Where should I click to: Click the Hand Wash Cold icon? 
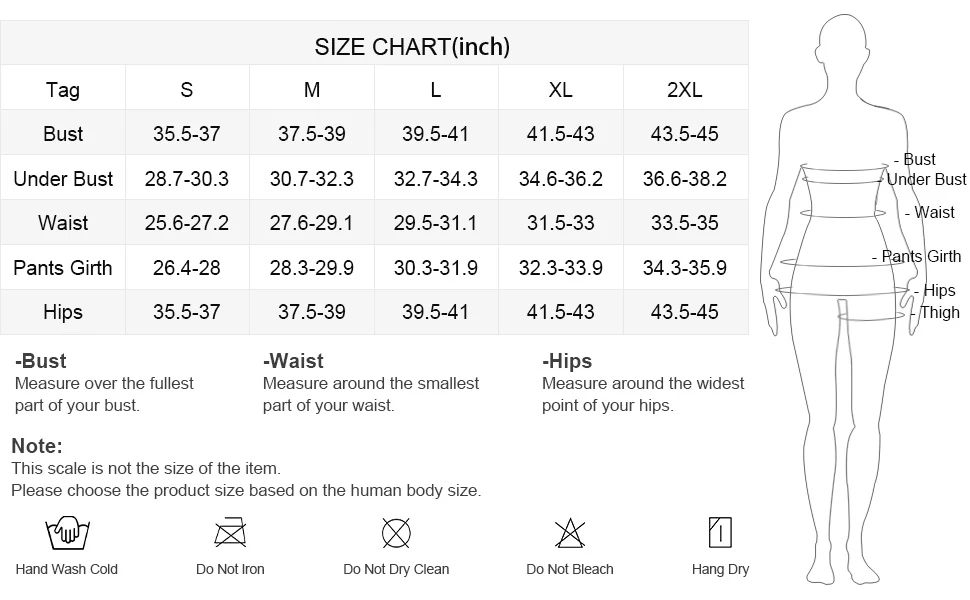pyautogui.click(x=67, y=533)
